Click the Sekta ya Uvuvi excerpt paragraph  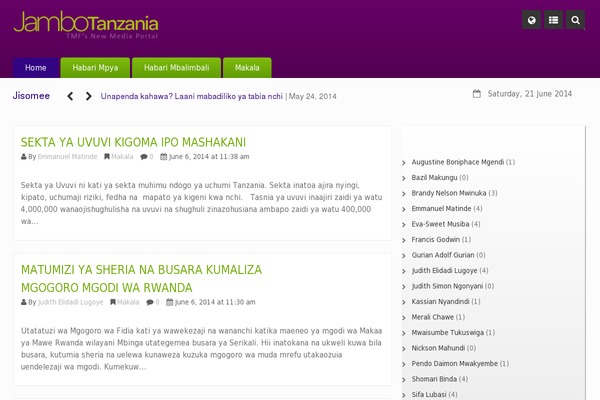tap(202, 203)
